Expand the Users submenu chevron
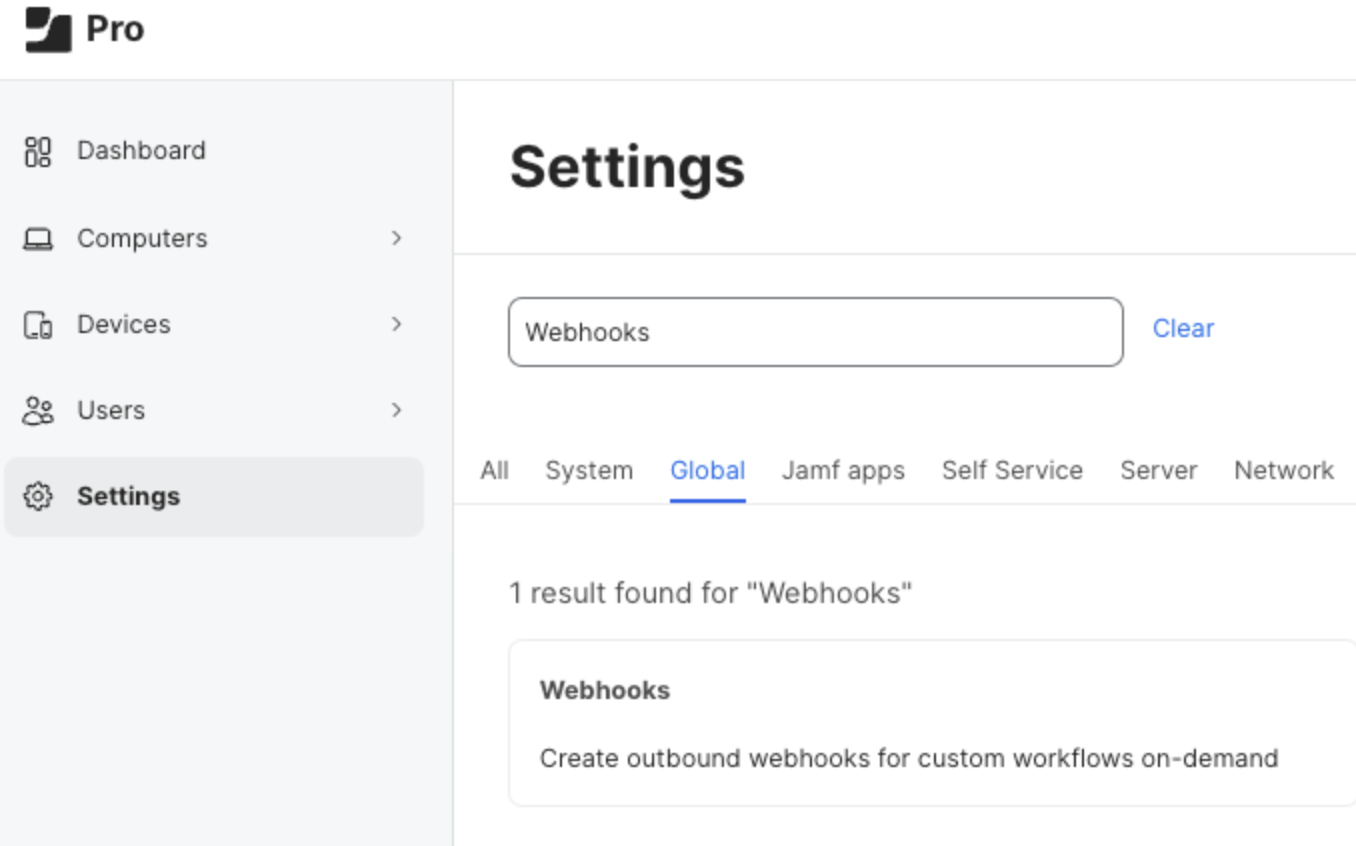This screenshot has height=846, width=1356. [x=397, y=410]
